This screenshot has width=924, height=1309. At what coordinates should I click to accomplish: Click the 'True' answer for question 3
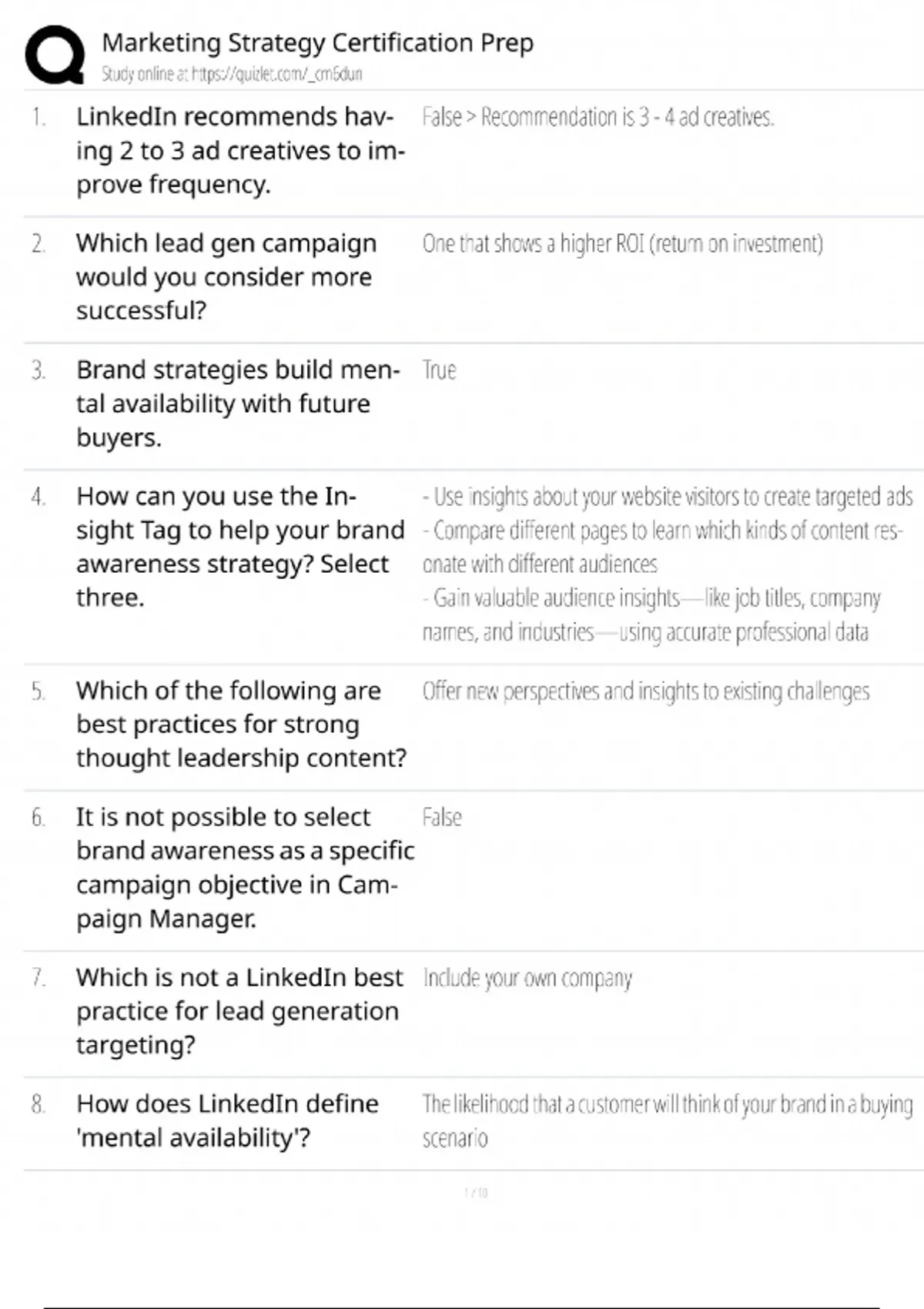pos(439,370)
